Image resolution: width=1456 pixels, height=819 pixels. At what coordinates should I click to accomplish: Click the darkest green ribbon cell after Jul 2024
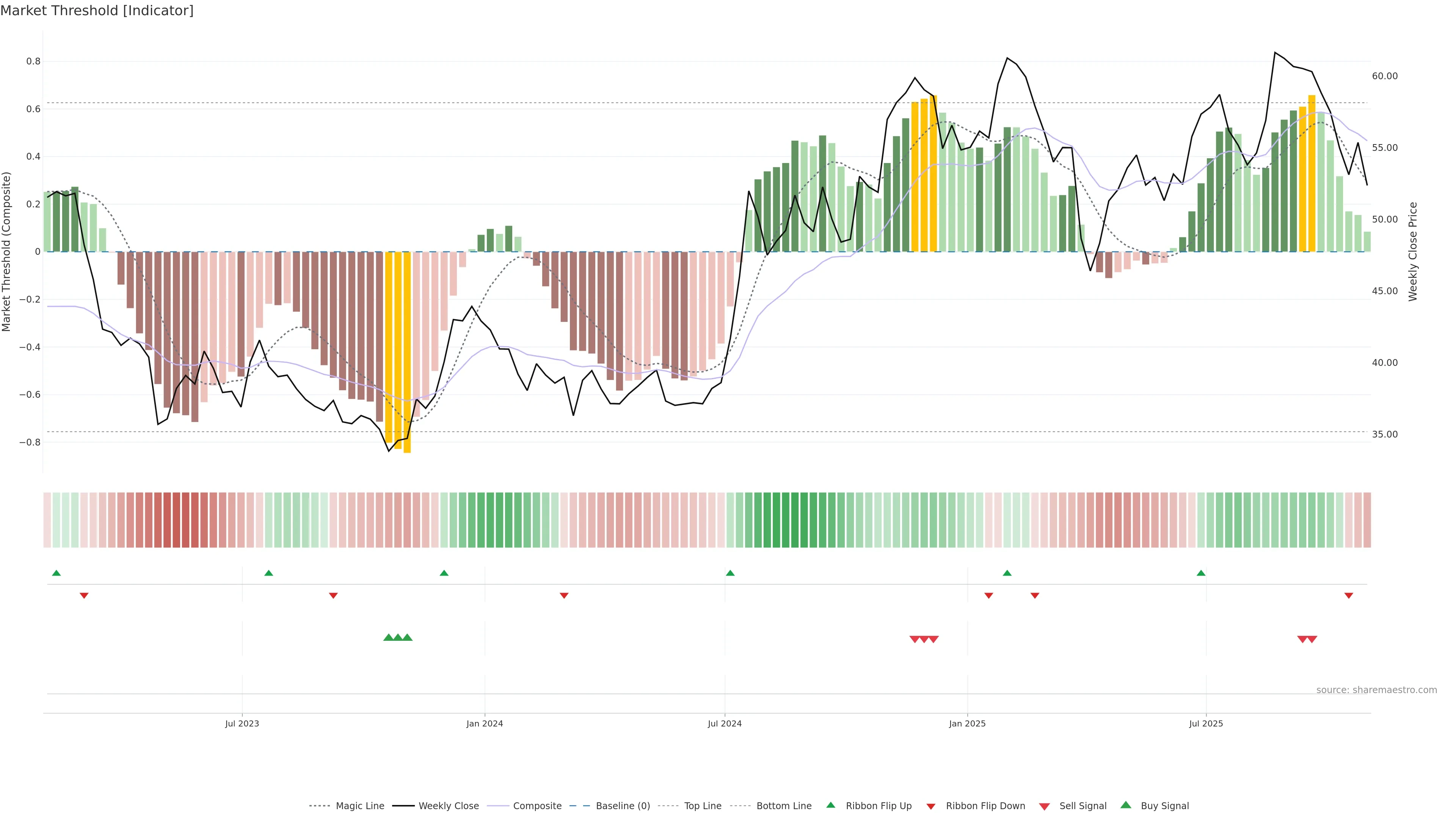[x=795, y=520]
